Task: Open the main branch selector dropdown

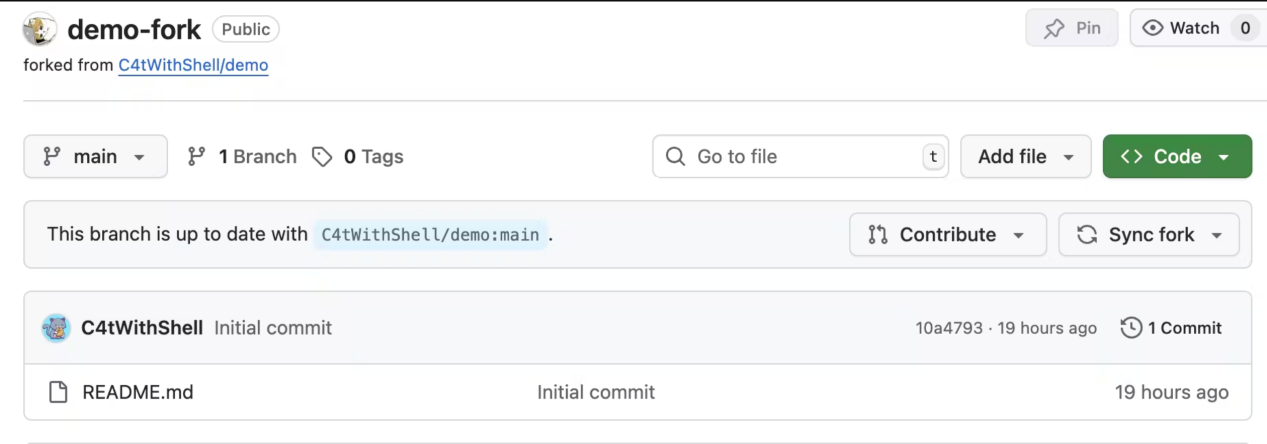Action: 95,157
